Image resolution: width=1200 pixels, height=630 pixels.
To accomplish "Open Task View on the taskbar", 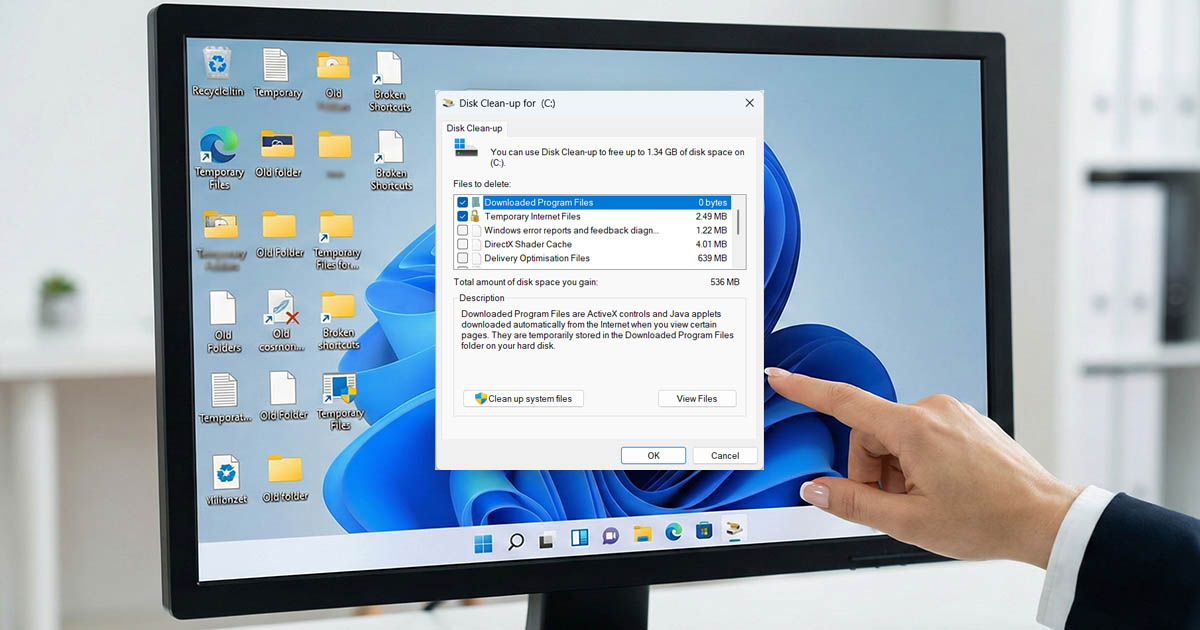I will point(547,541).
